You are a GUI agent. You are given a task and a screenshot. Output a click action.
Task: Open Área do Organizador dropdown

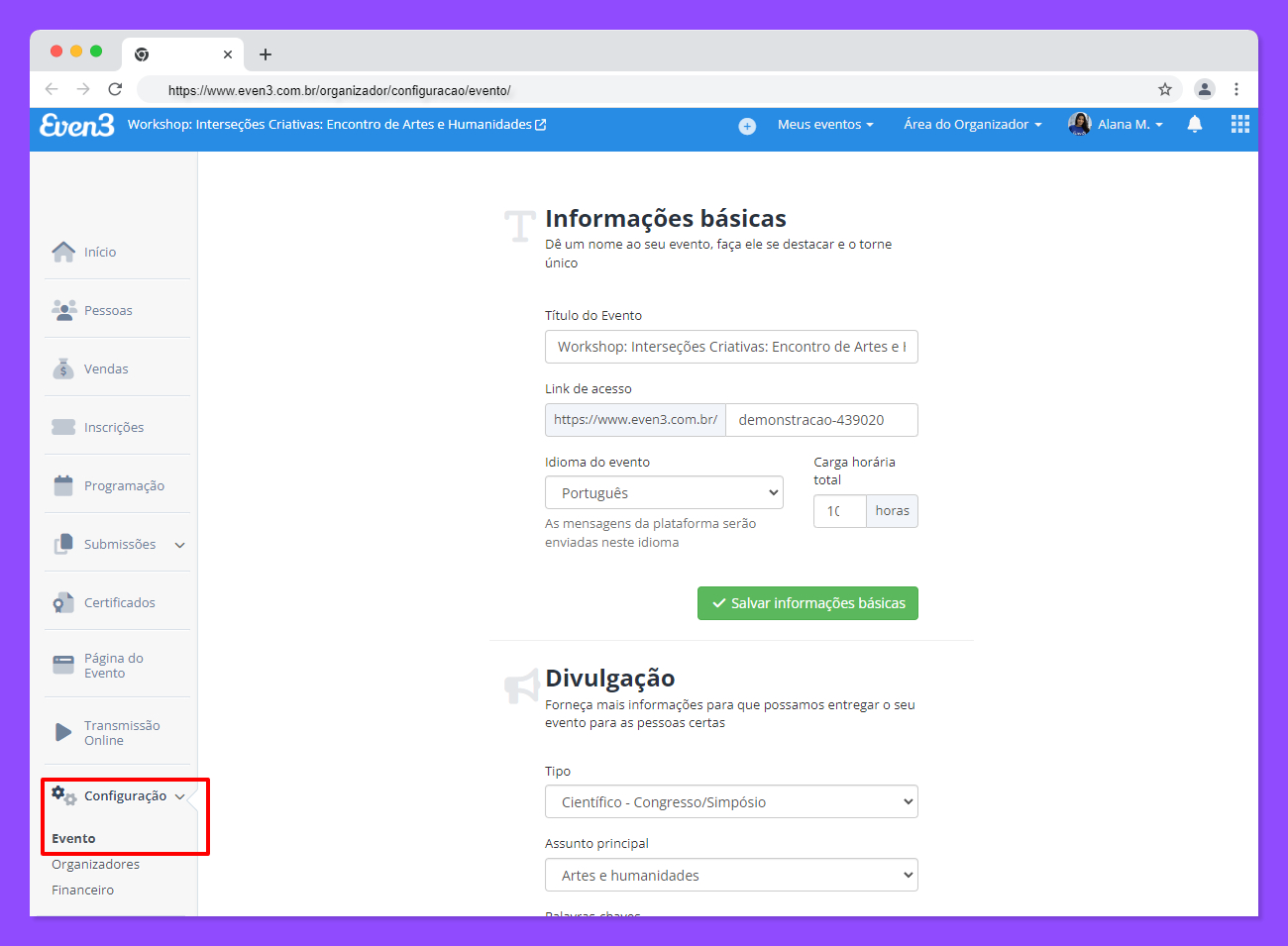973,124
